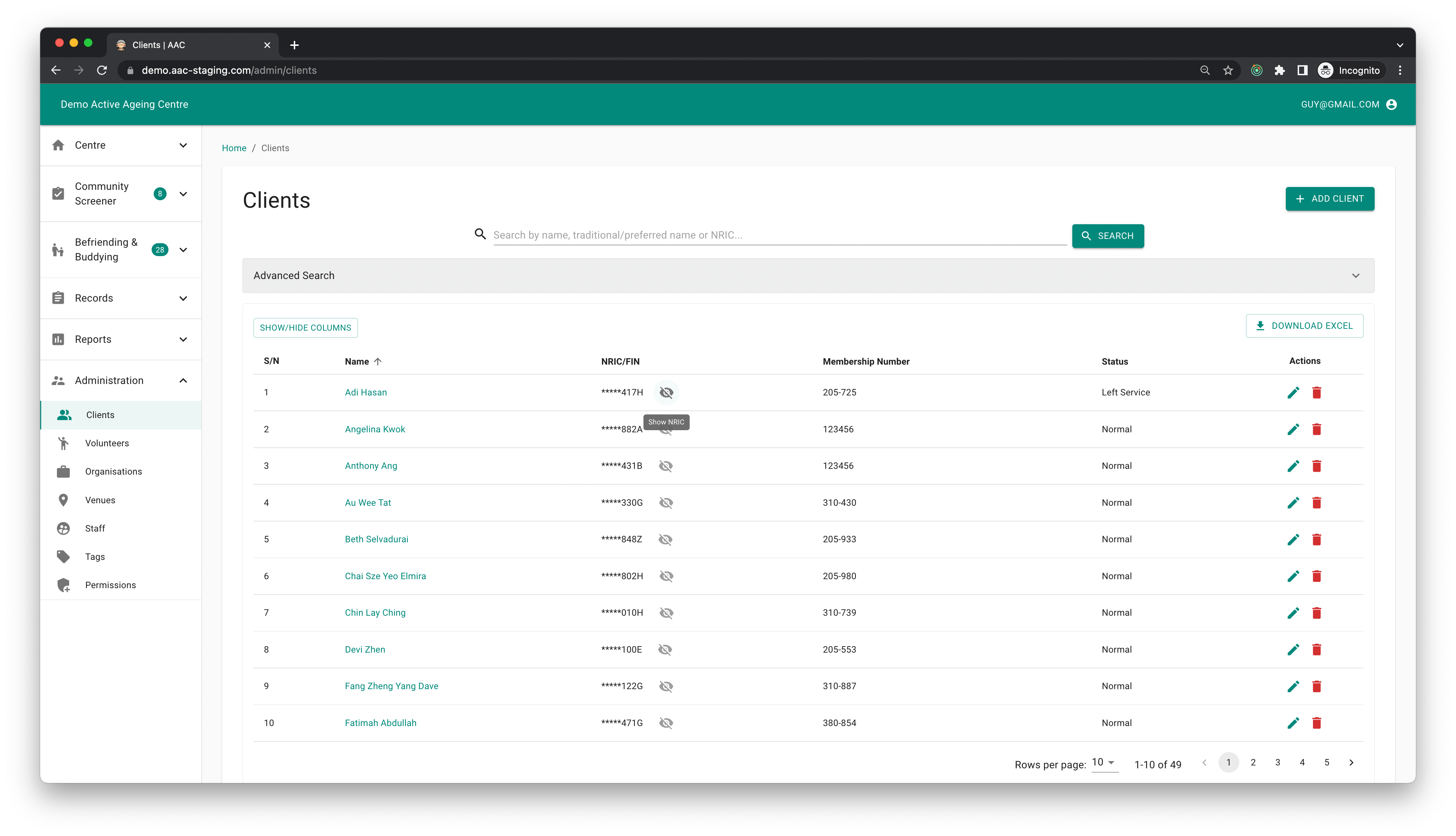Edit Devi Zhen pencil icon
This screenshot has height=836, width=1456.
coord(1293,650)
